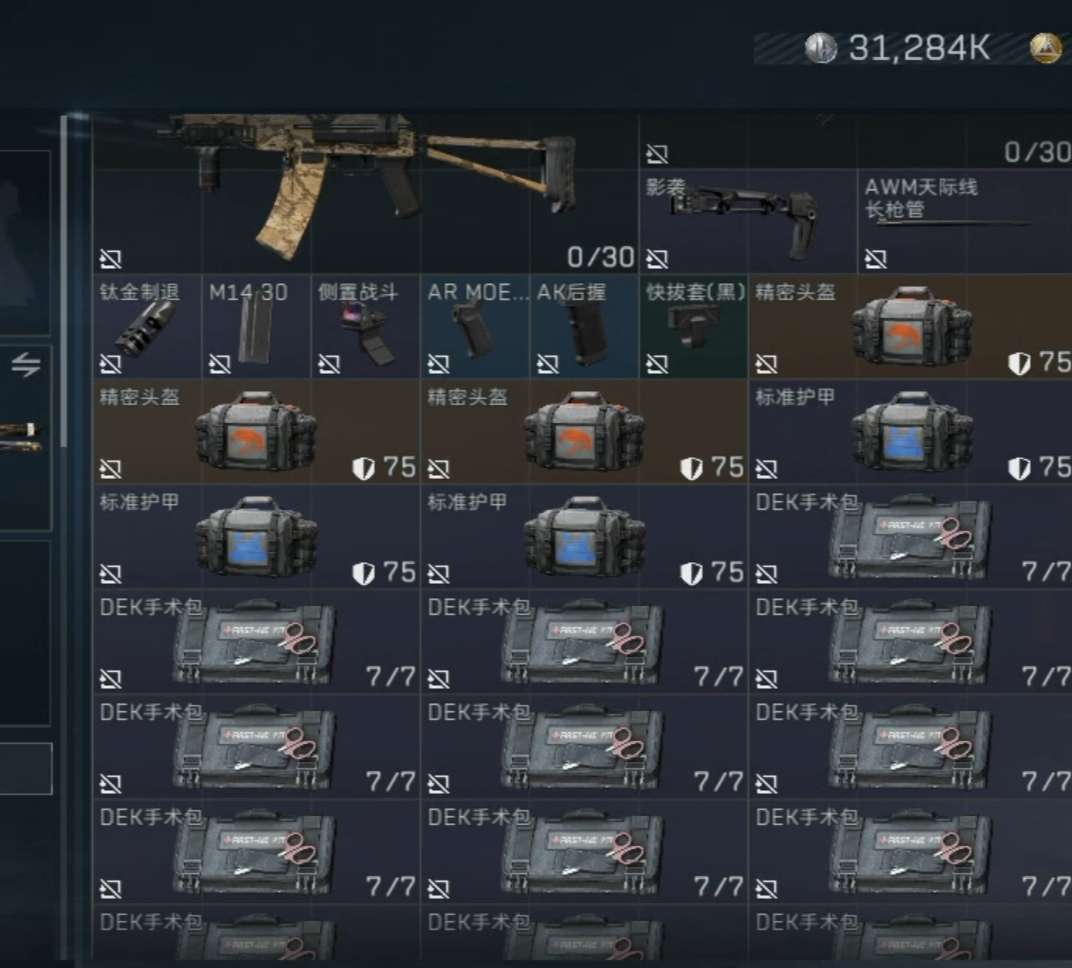
Task: Click the silver coin currency icon
Action: click(820, 47)
